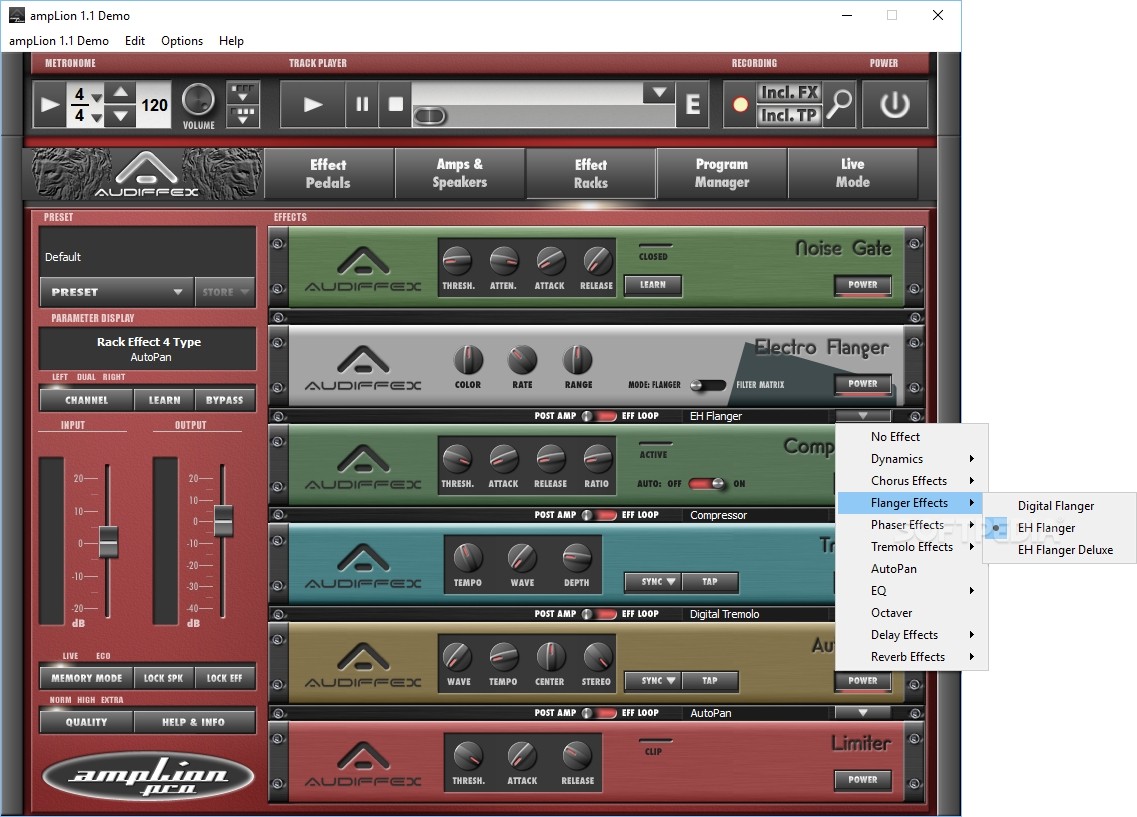Toggle the LOCK EFF button
The image size is (1137, 817).
(x=225, y=678)
